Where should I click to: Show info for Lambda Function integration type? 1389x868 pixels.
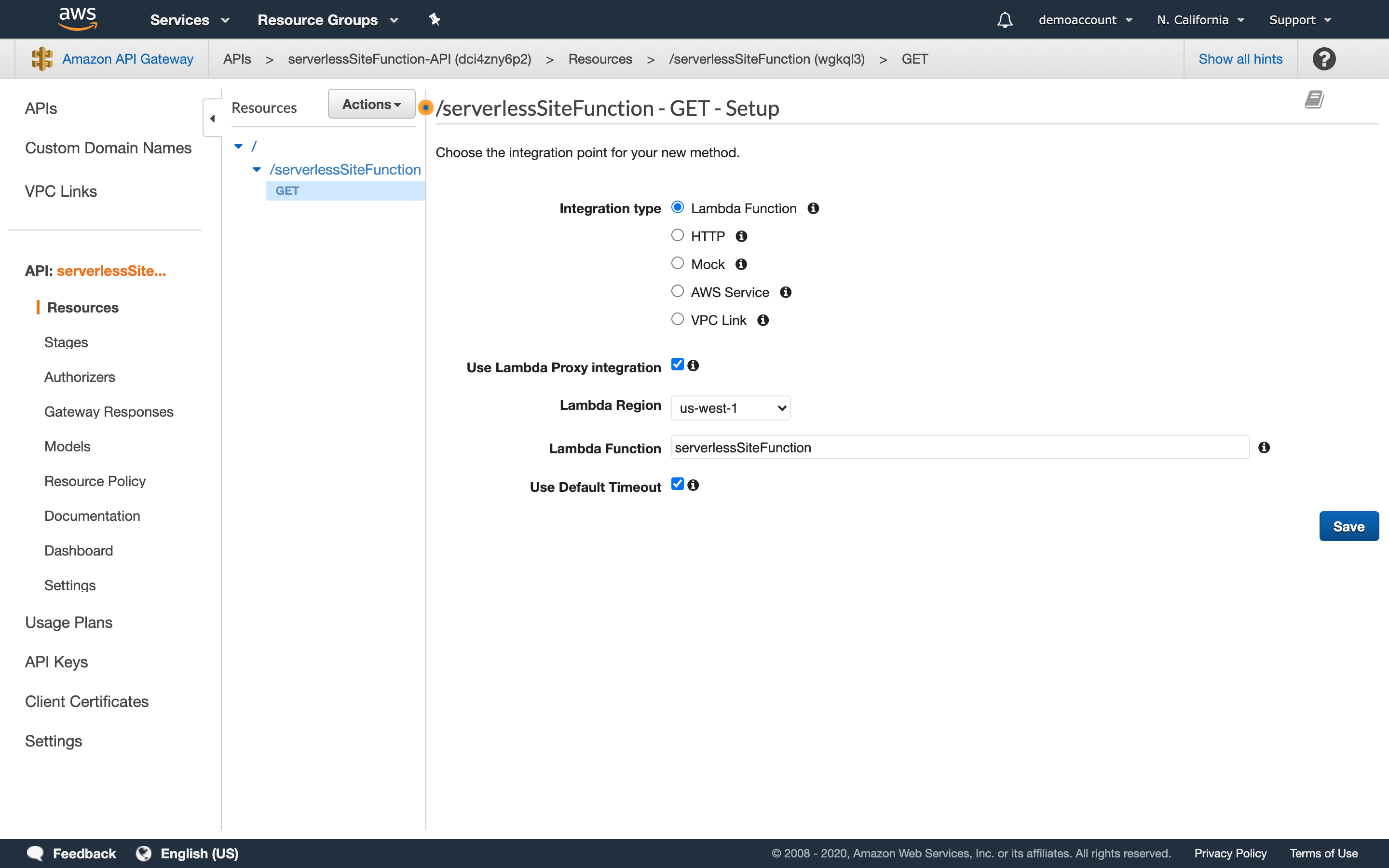[x=813, y=208]
